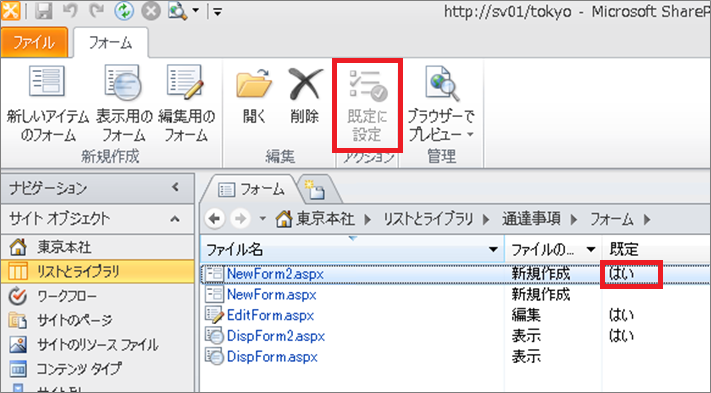The width and height of the screenshot is (711, 393).
Task: Click the Redo arrow icon
Action: point(96,11)
